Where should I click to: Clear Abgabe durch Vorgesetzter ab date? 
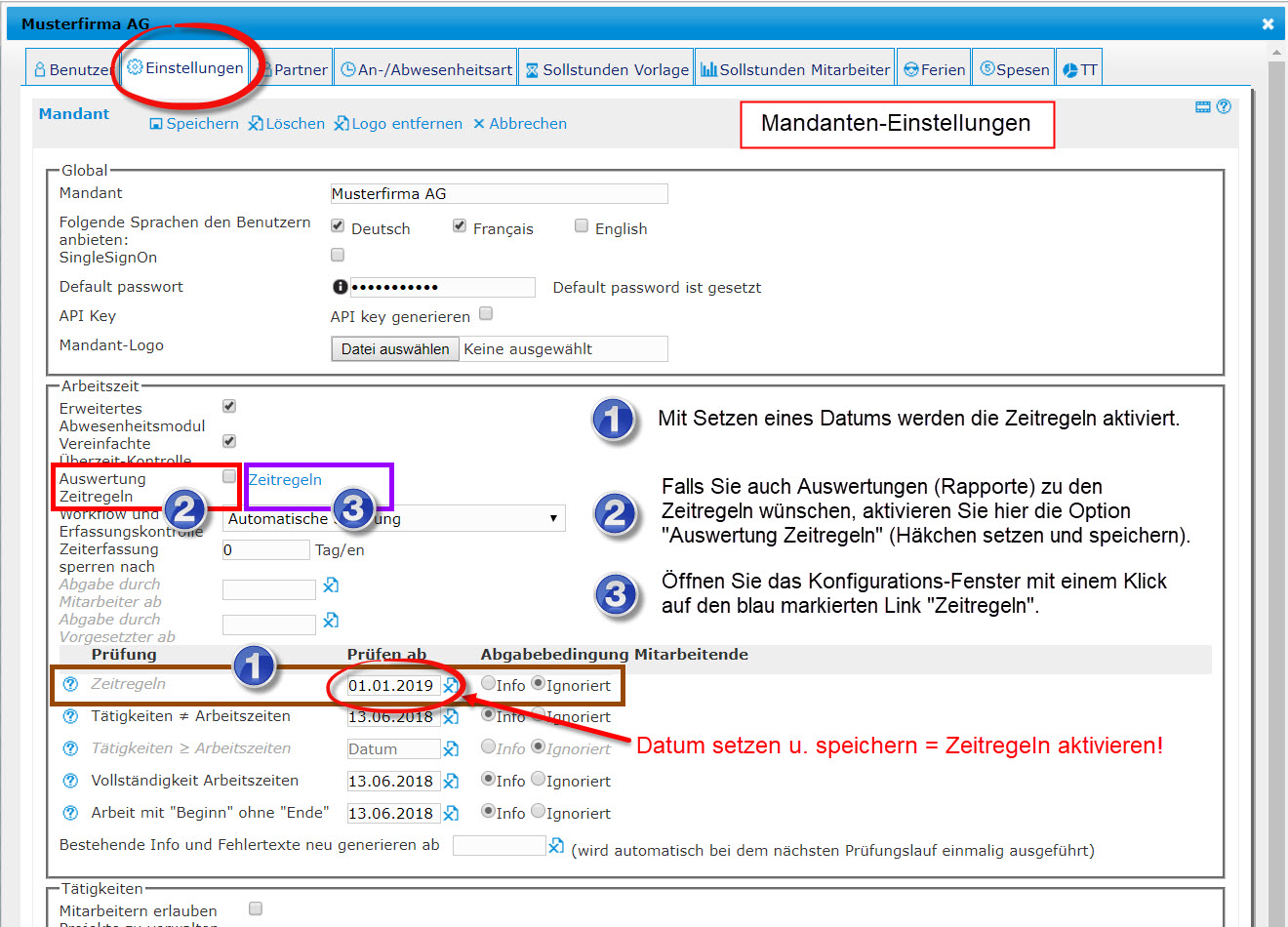(x=331, y=620)
